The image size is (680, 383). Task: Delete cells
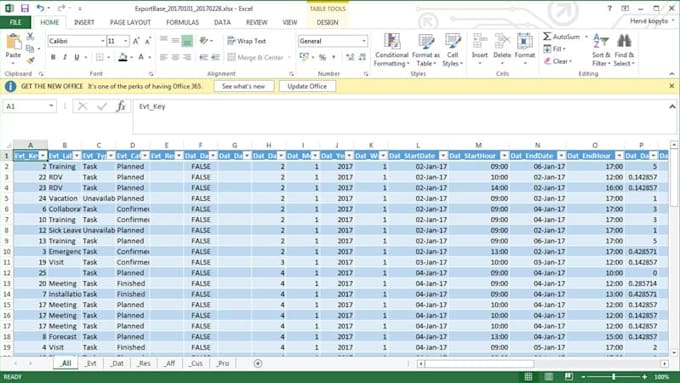pos(502,49)
